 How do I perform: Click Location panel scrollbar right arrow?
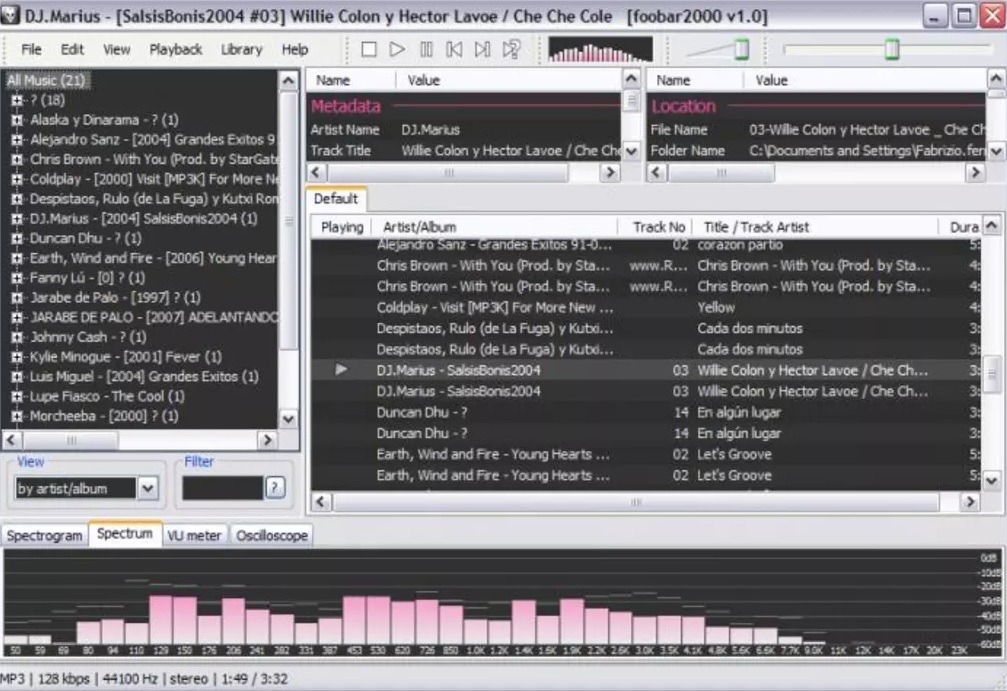[976, 172]
